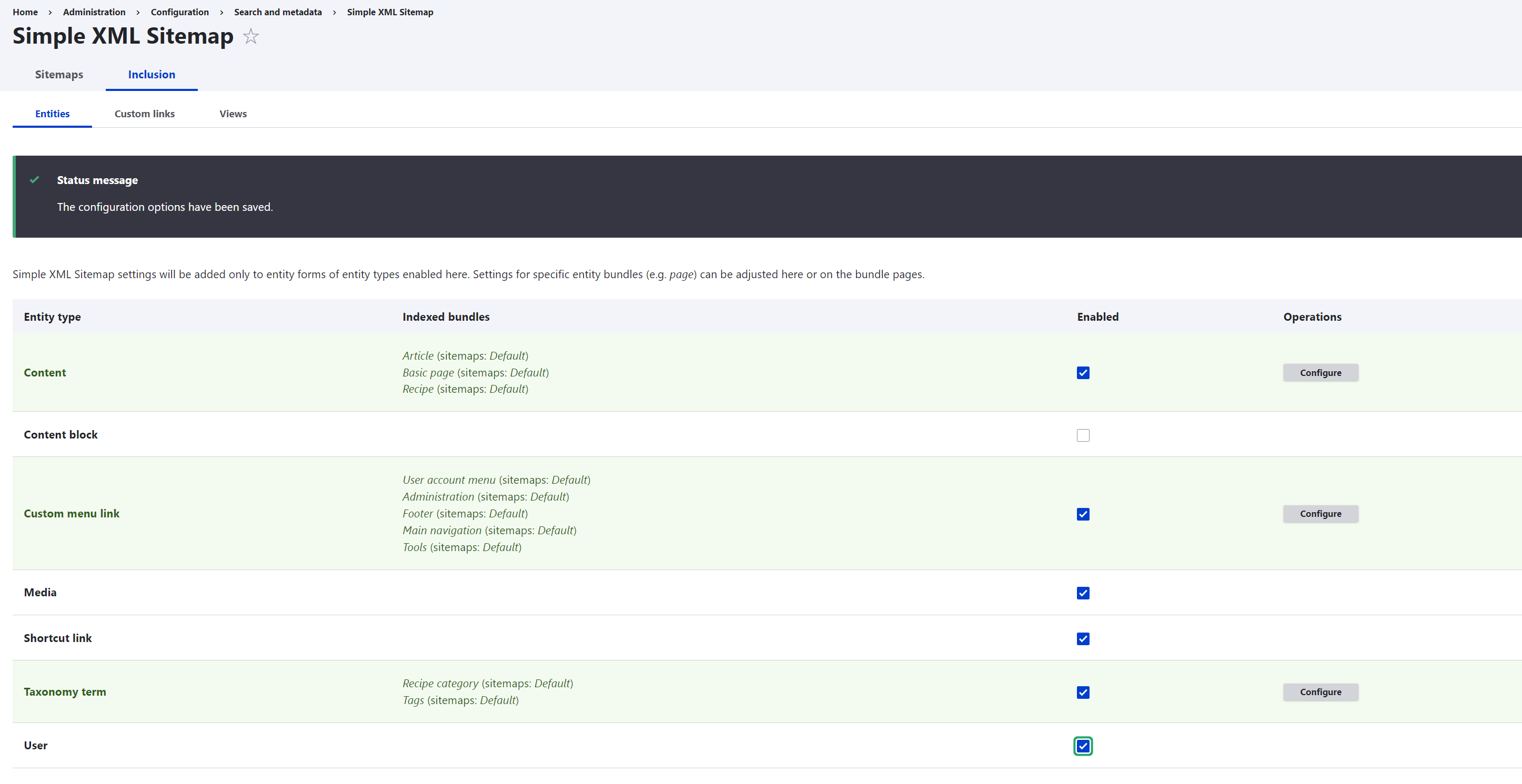The height and width of the screenshot is (784, 1522).
Task: Open the Administration breadcrumb link
Action: [94, 12]
